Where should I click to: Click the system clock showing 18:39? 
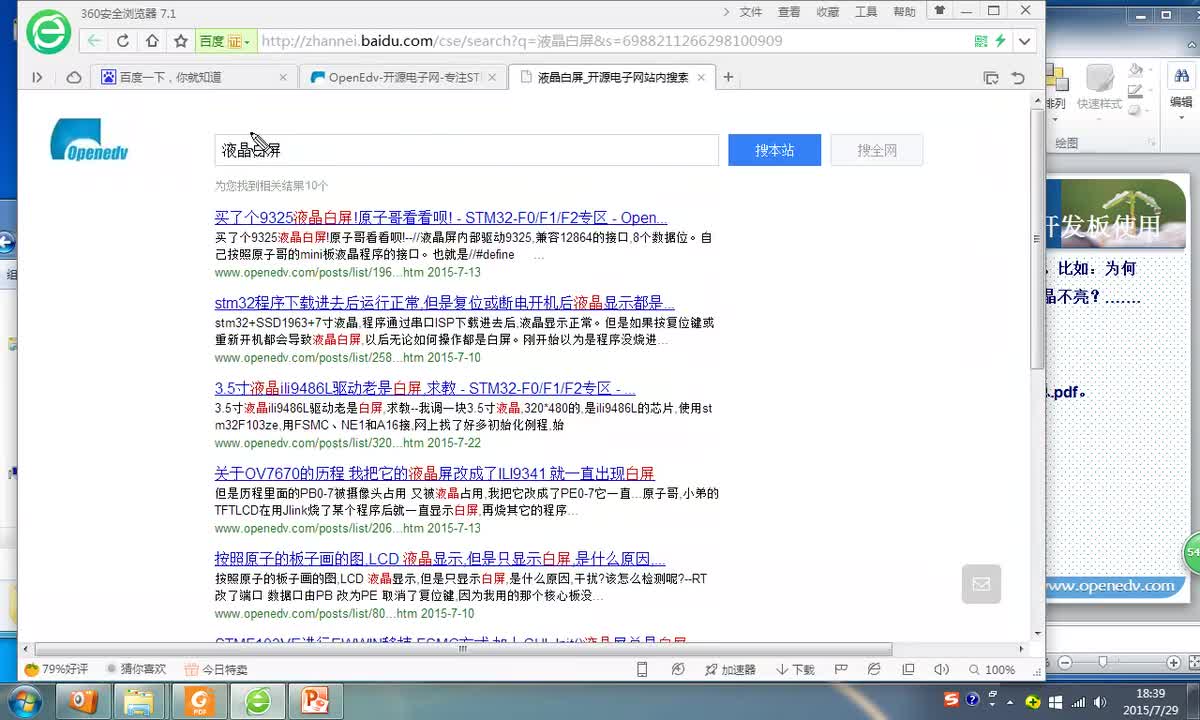point(1151,701)
